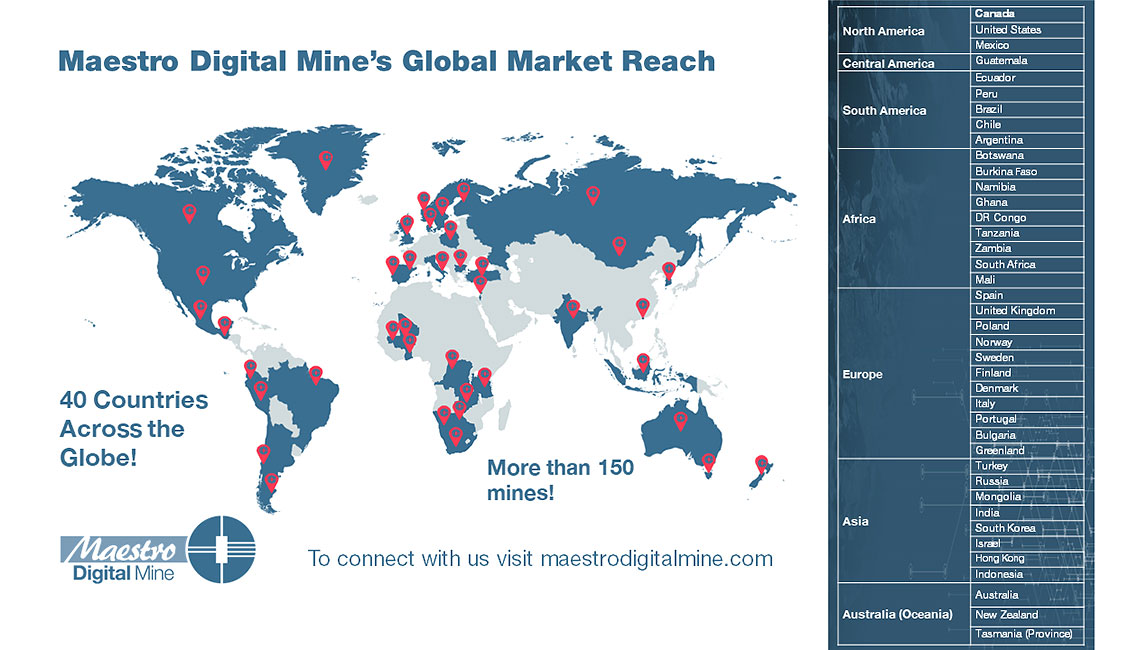Image resolution: width=1148 pixels, height=650 pixels.
Task: Click the Denmark table cell
Action: (x=1027, y=389)
